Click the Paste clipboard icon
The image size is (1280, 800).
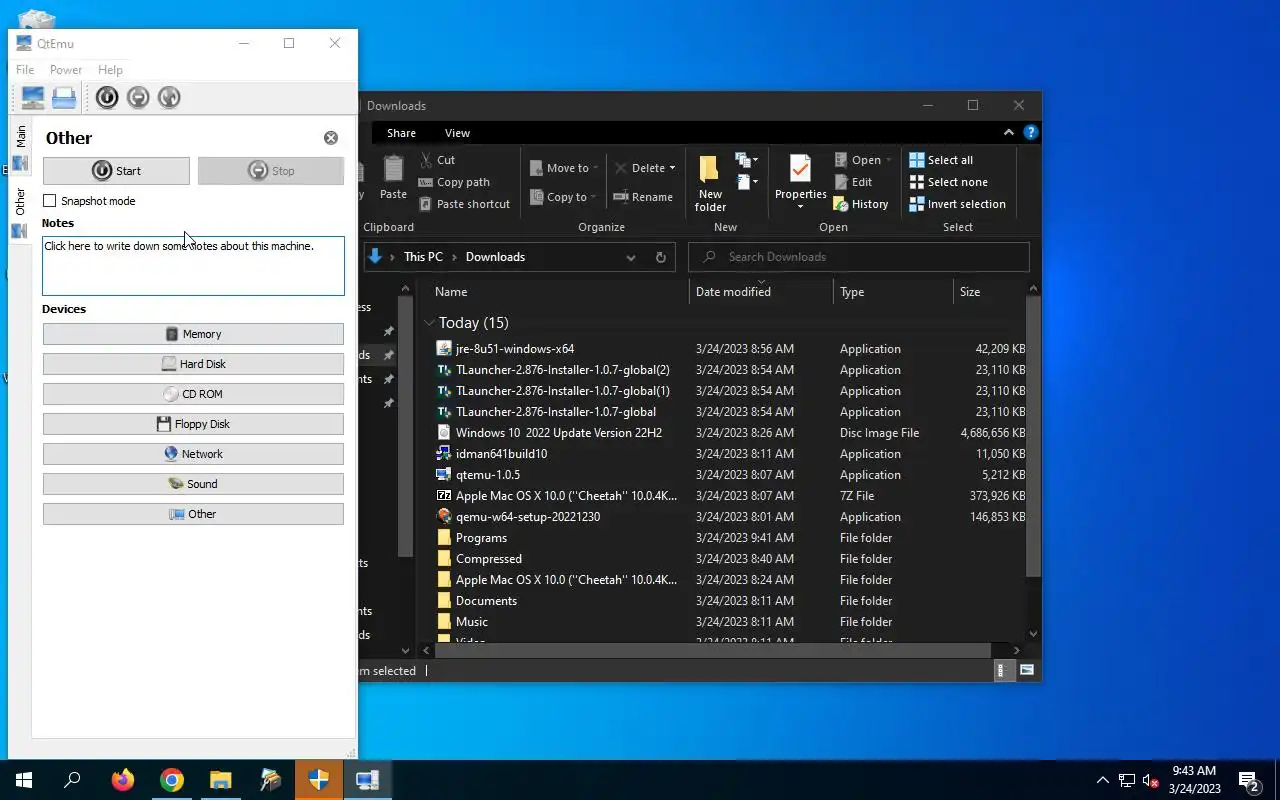(x=393, y=177)
